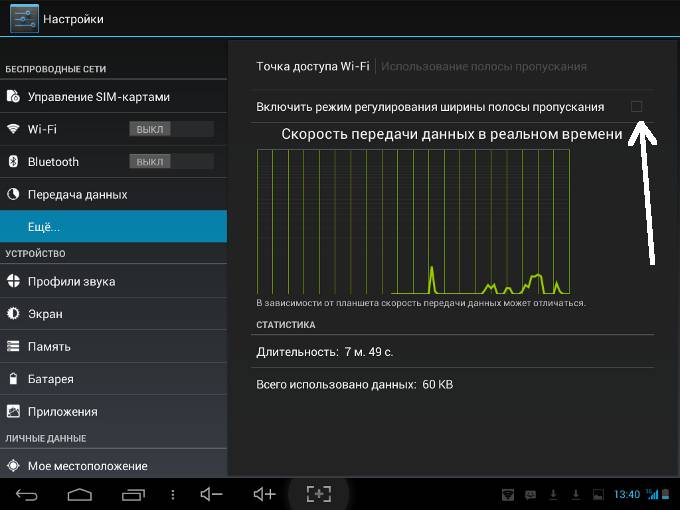
Task: Tap the screenshot capture icon
Action: pos(318,494)
